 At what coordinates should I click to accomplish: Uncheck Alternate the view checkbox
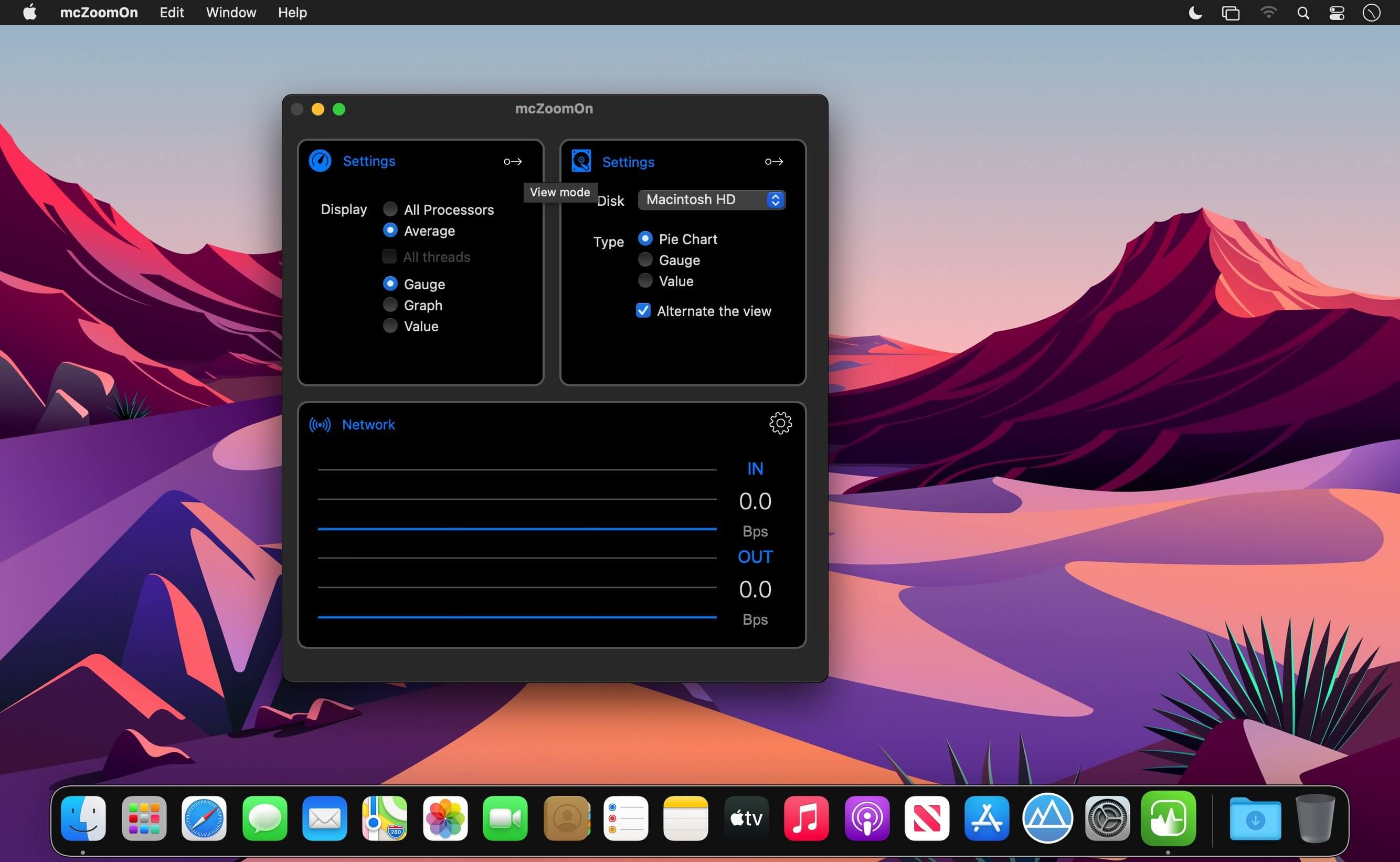643,311
